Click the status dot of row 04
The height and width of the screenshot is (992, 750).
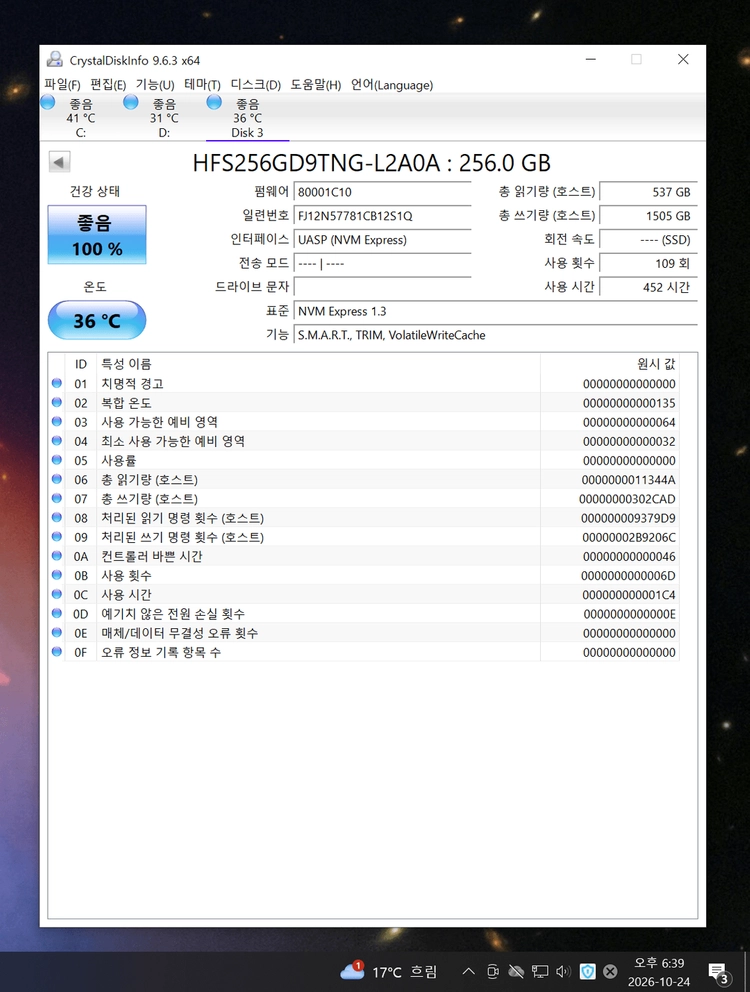[57, 440]
